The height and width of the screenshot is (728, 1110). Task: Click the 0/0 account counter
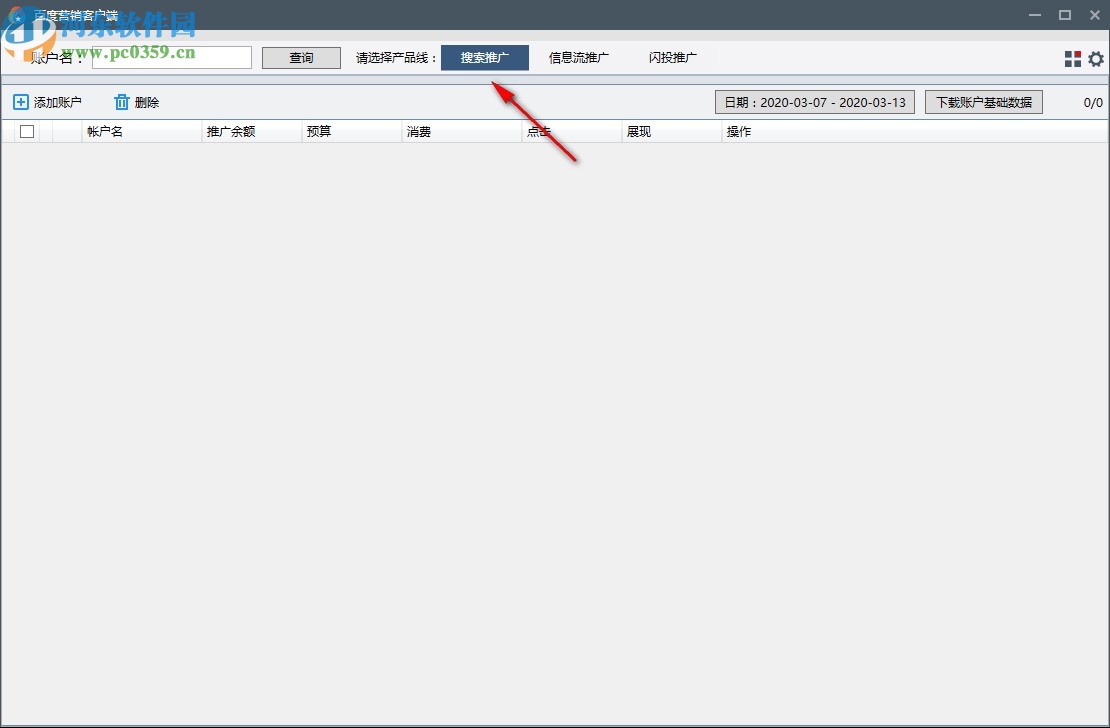click(1093, 103)
